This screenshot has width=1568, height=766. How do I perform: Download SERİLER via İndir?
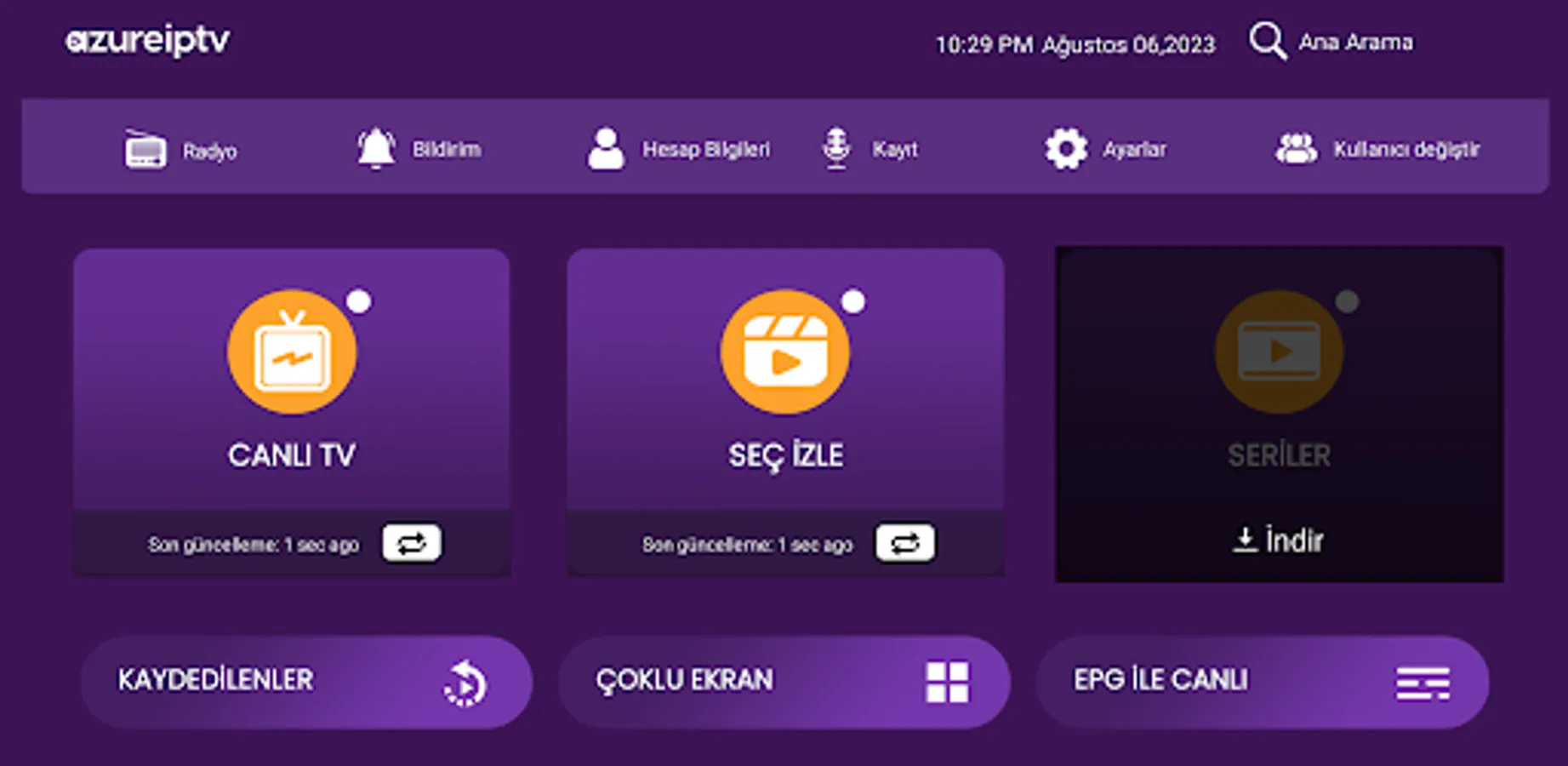tap(1278, 538)
